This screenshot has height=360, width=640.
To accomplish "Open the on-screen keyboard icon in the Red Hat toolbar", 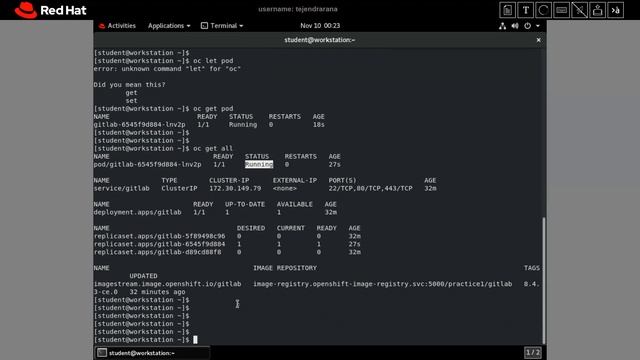I will [562, 10].
